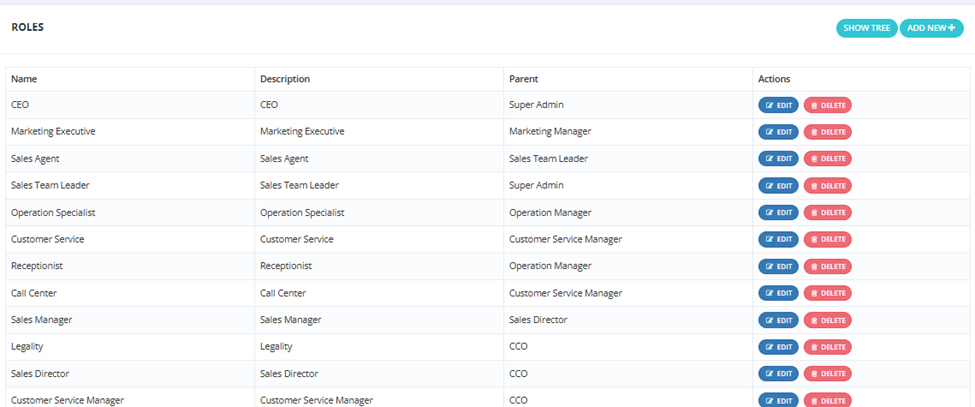Edit the Sales Director role
This screenshot has width=975, height=407.
click(x=778, y=373)
